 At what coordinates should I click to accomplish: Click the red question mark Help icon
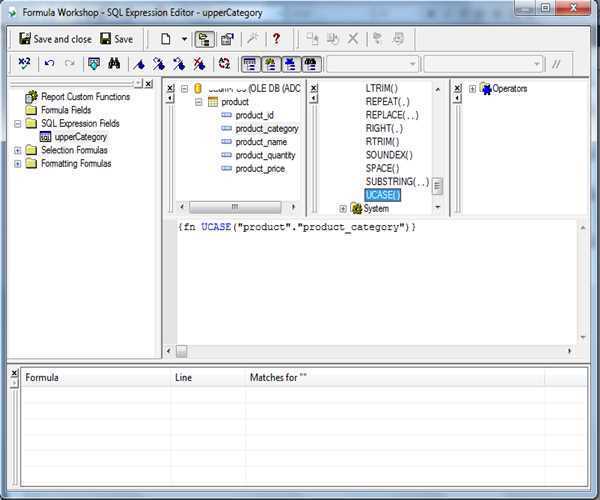[276, 39]
